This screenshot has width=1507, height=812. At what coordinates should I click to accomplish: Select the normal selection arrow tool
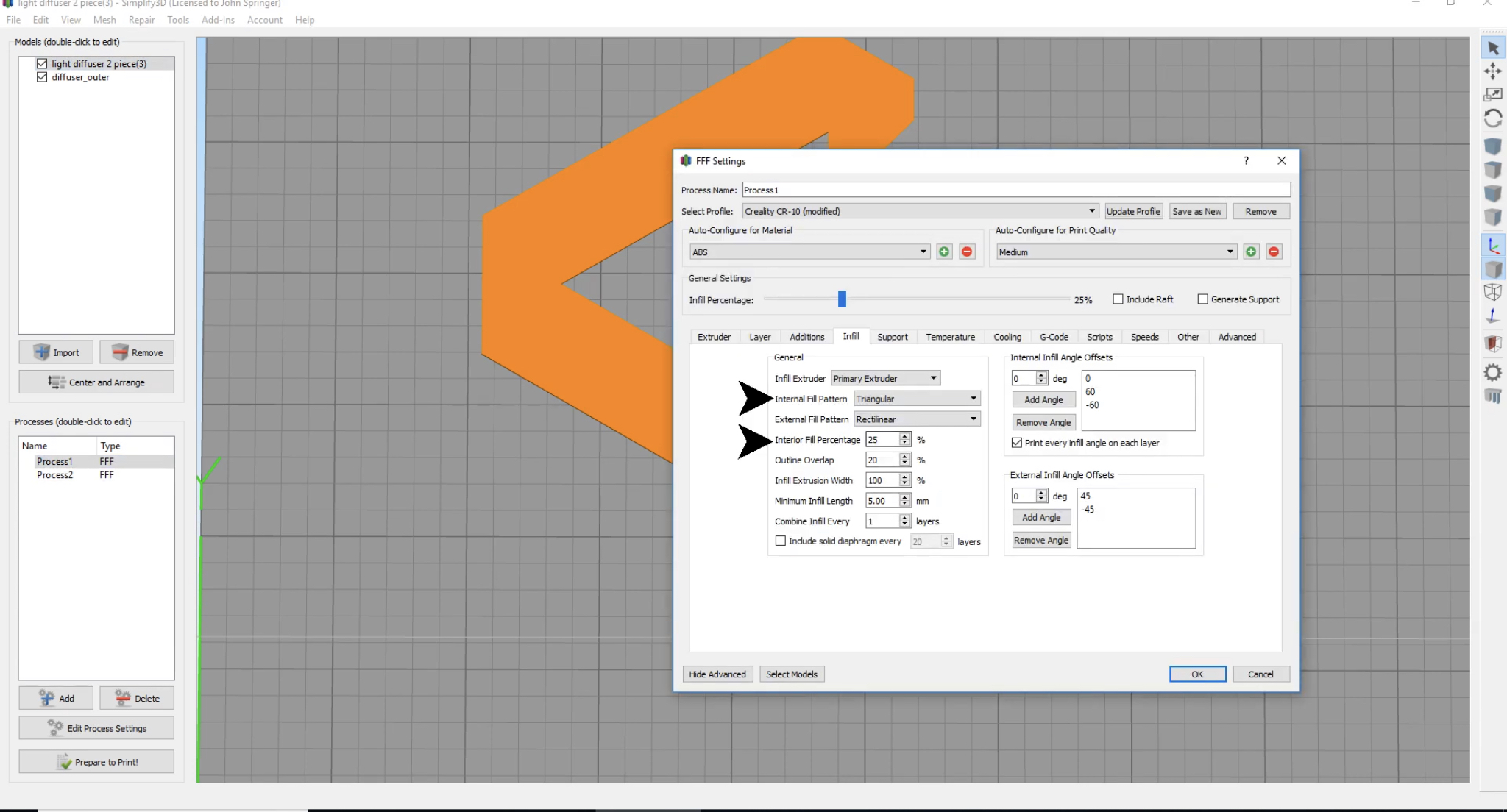[x=1492, y=49]
